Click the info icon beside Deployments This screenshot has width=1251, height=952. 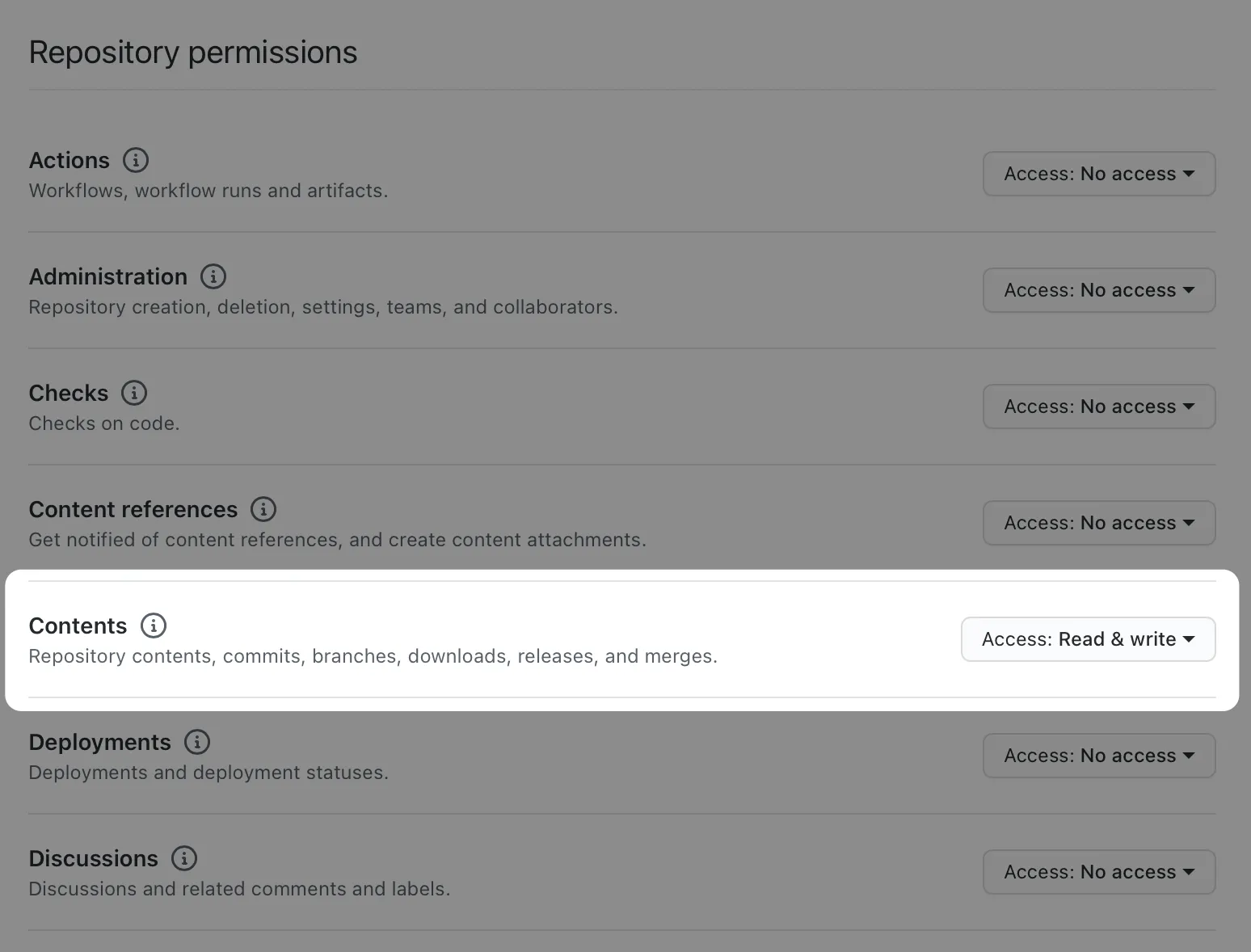coord(197,742)
